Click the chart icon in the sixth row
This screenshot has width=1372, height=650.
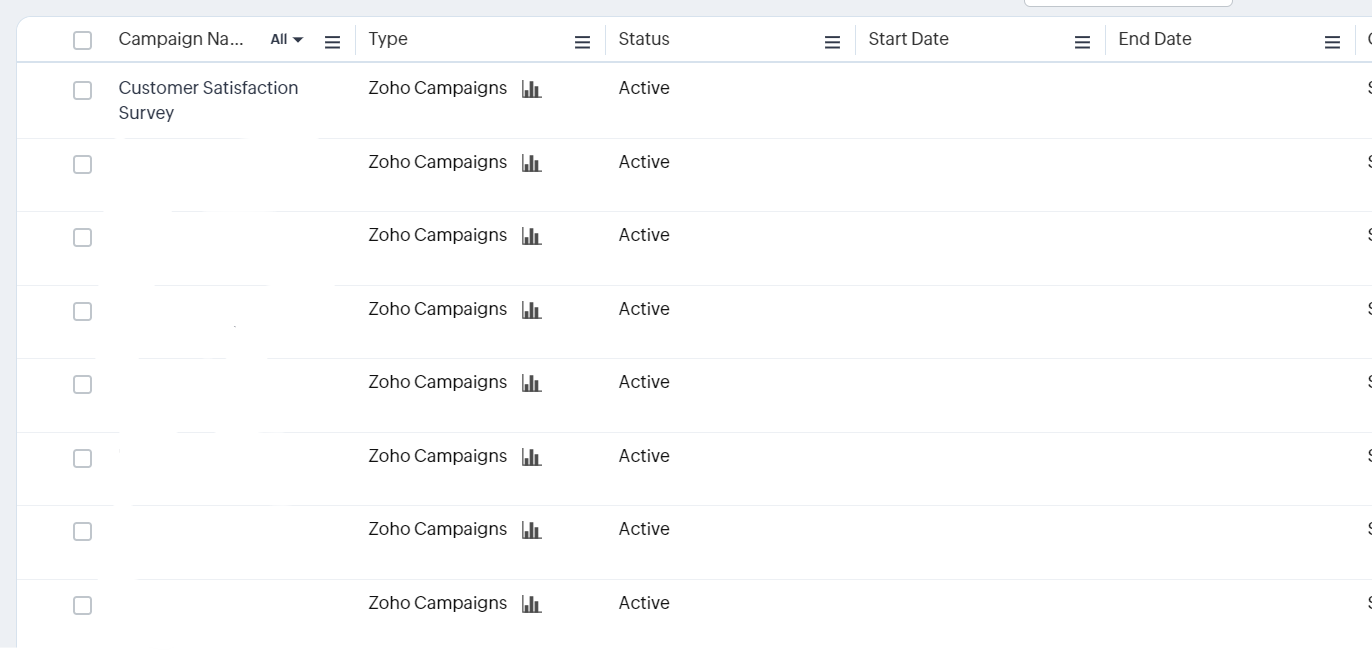click(x=531, y=457)
